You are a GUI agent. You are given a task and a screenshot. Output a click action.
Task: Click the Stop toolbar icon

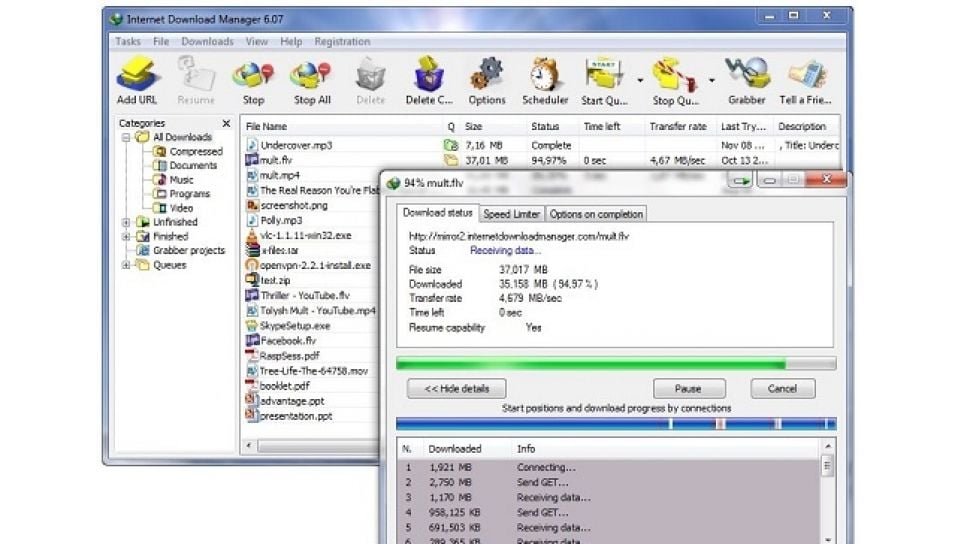click(253, 75)
